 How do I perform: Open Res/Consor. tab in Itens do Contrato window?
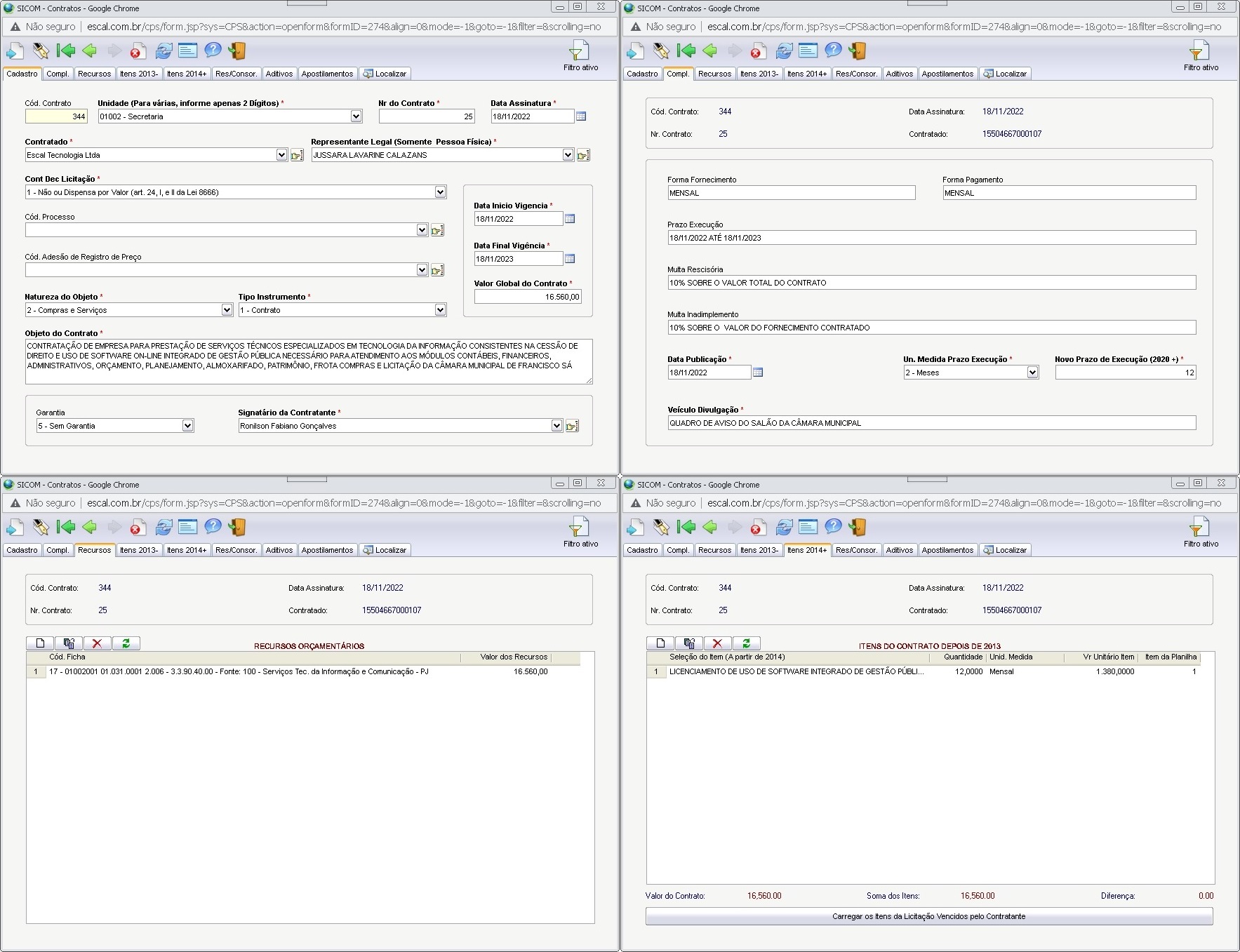(856, 550)
